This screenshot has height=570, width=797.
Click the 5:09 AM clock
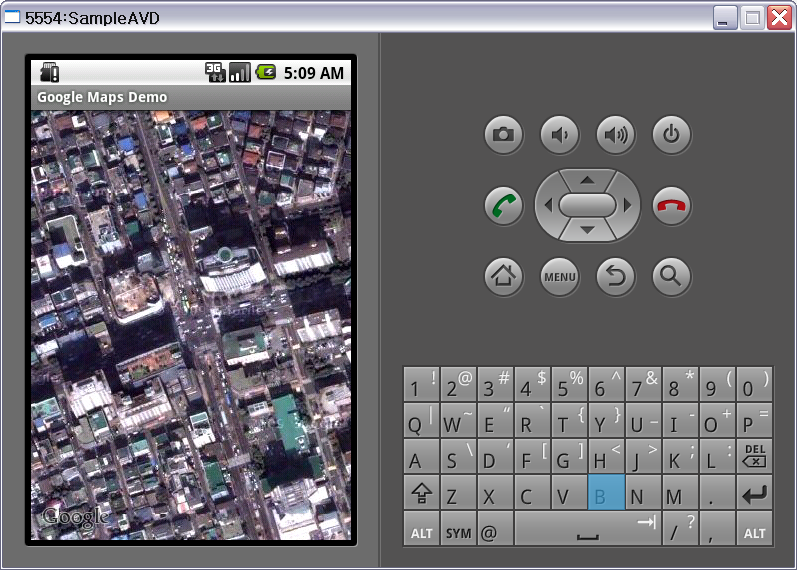(x=314, y=73)
